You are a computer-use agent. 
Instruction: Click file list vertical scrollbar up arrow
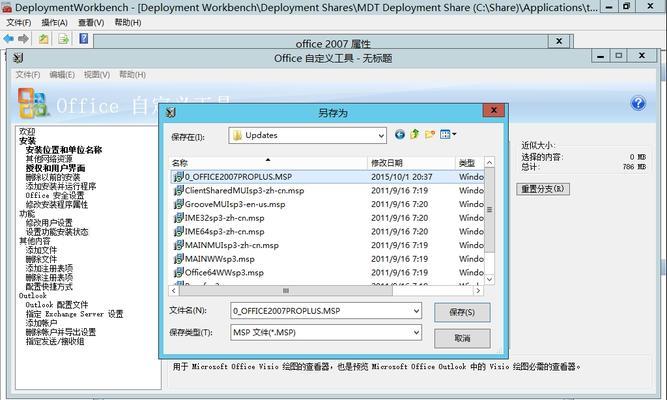tap(489, 163)
